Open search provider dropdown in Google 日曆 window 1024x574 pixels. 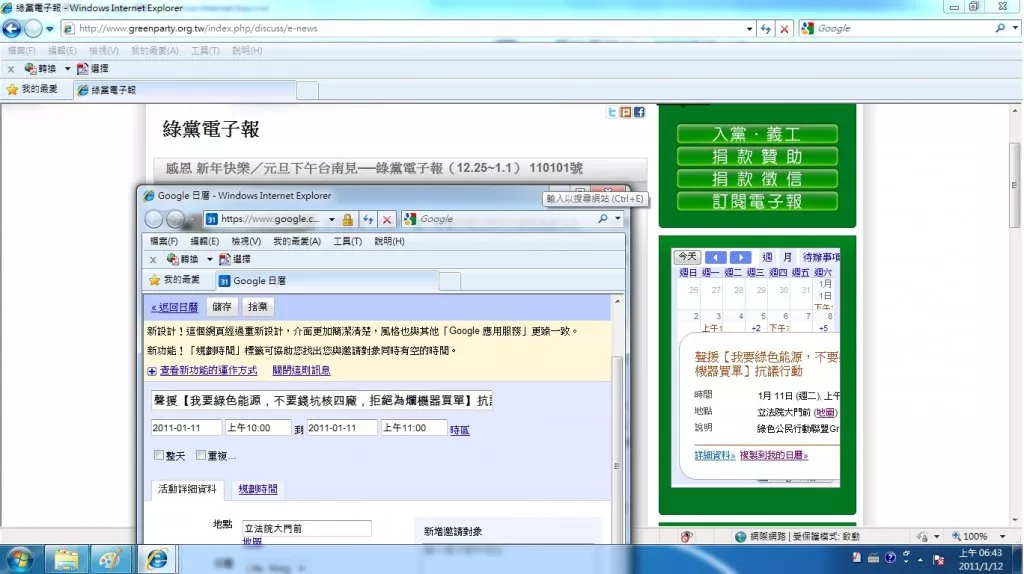click(x=617, y=219)
